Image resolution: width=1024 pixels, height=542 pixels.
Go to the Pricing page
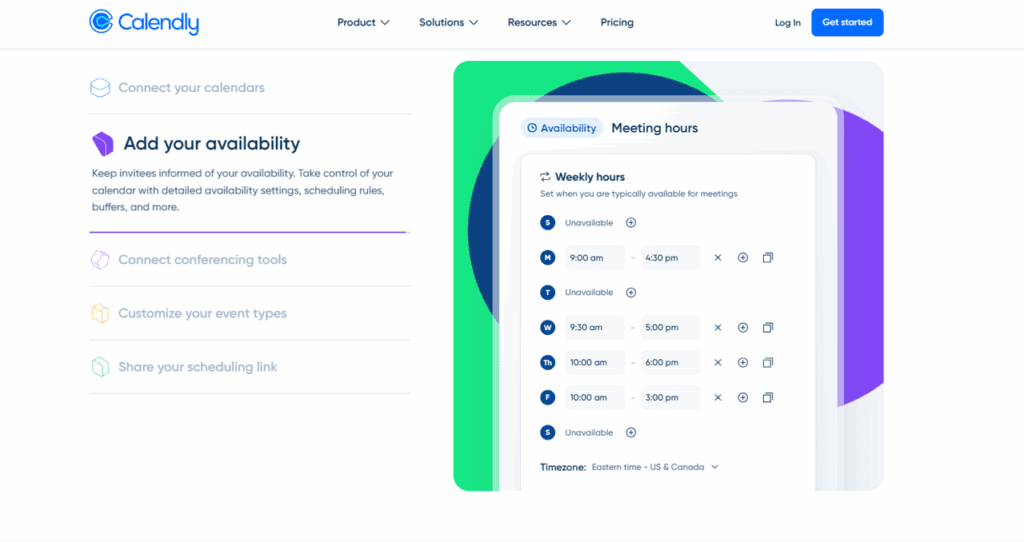tap(617, 22)
